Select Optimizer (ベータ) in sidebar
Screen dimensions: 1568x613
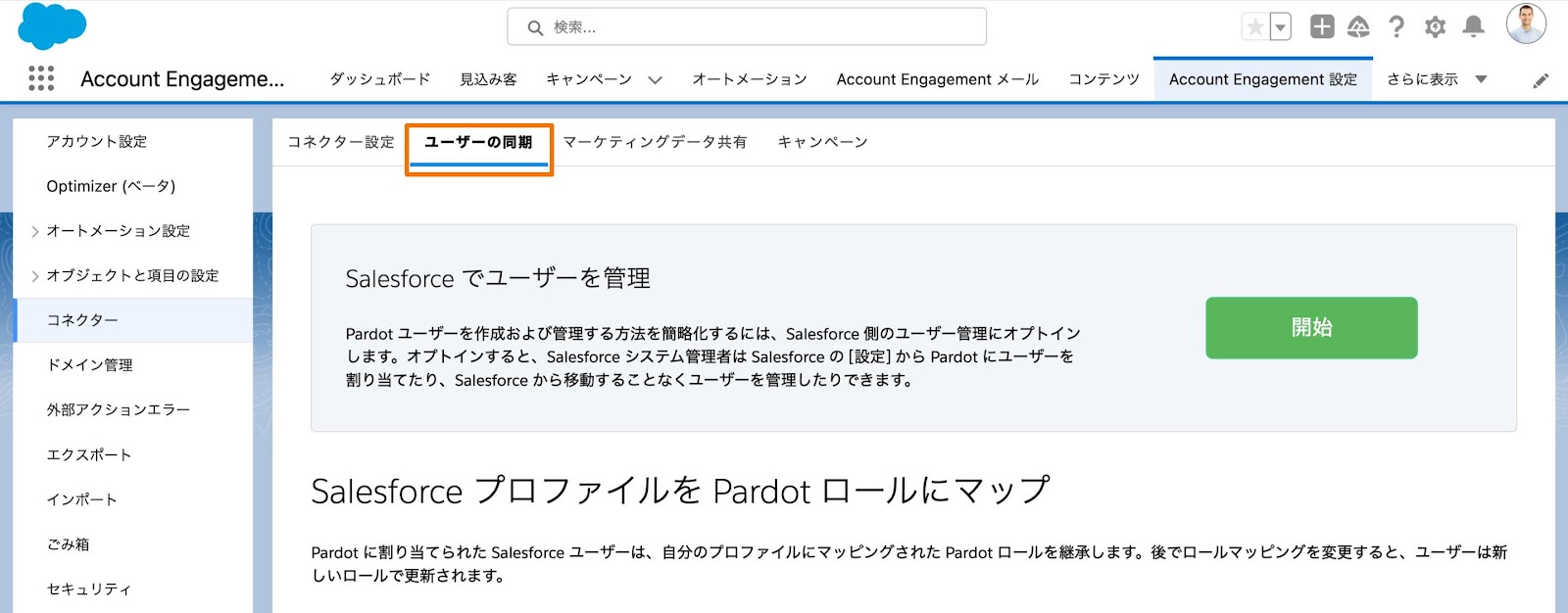pyautogui.click(x=111, y=186)
